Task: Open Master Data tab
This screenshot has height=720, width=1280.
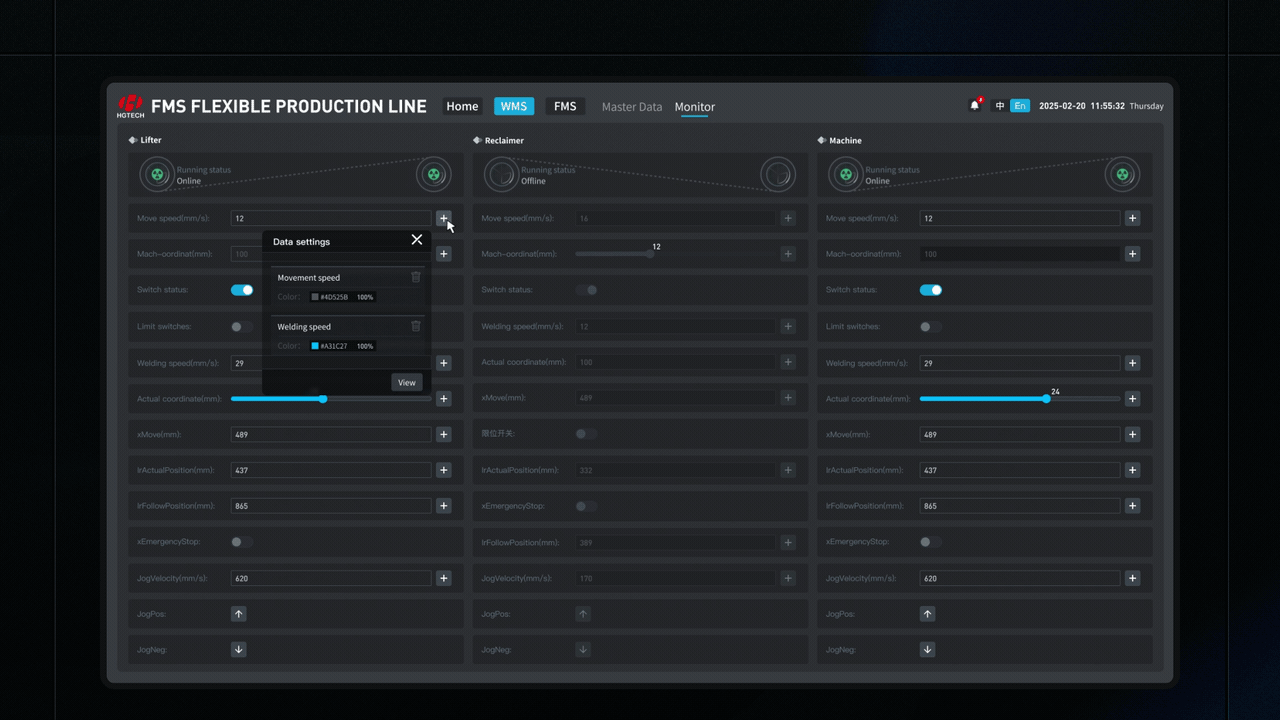Action: tap(632, 107)
